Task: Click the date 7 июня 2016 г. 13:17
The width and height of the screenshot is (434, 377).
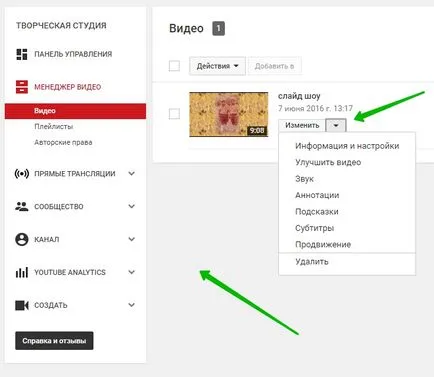Action: pos(315,108)
